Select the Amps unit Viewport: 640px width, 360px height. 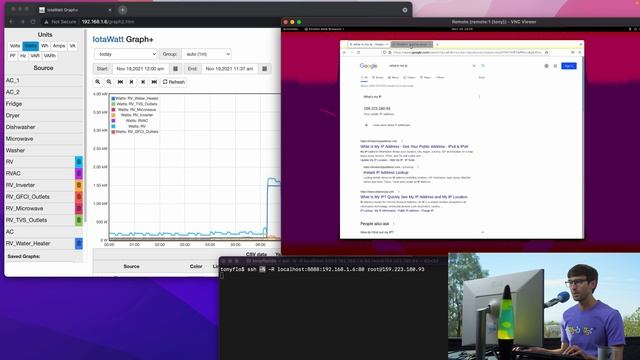click(59, 46)
